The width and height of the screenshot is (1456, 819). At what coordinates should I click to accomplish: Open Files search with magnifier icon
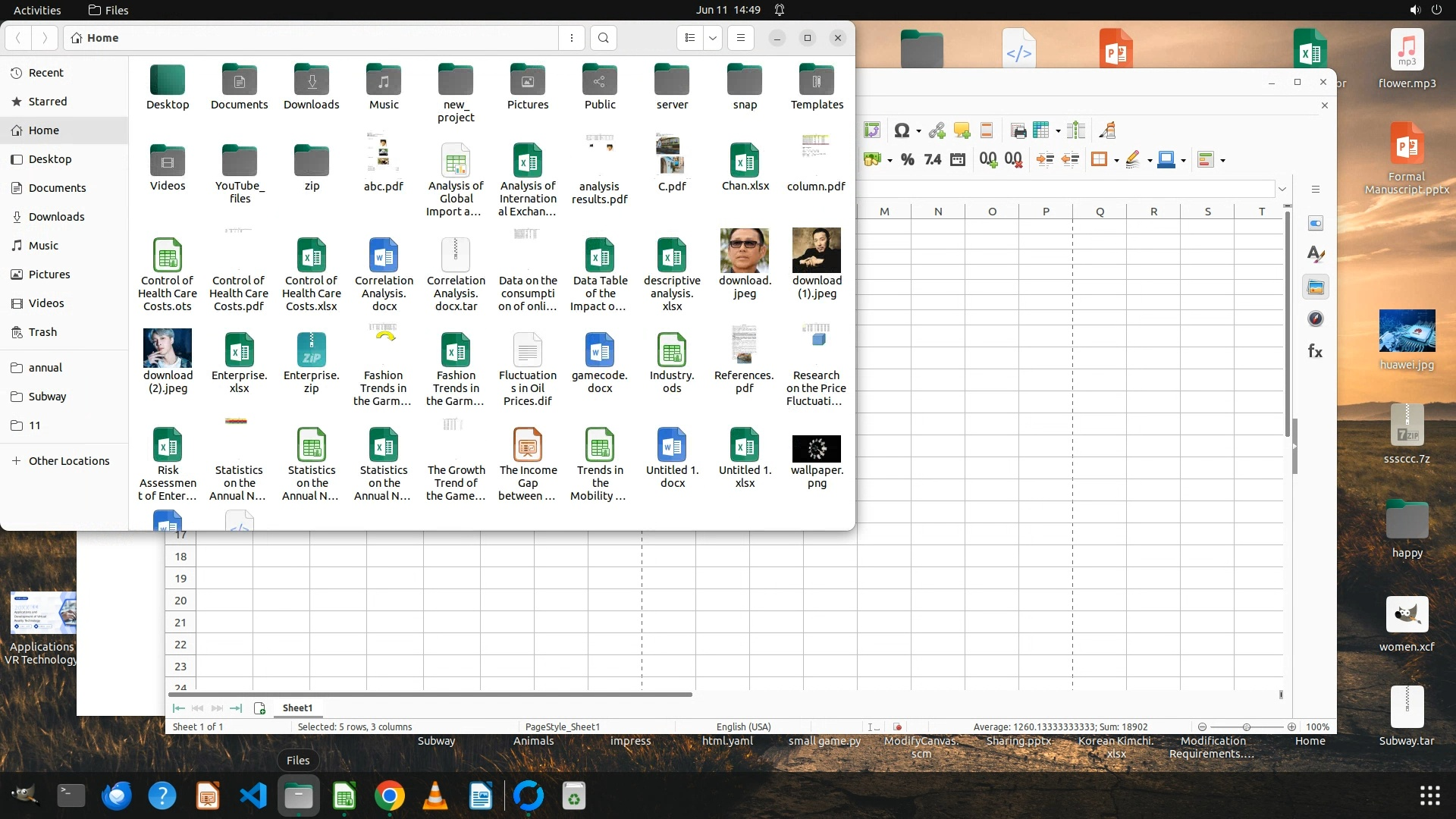pos(603,38)
